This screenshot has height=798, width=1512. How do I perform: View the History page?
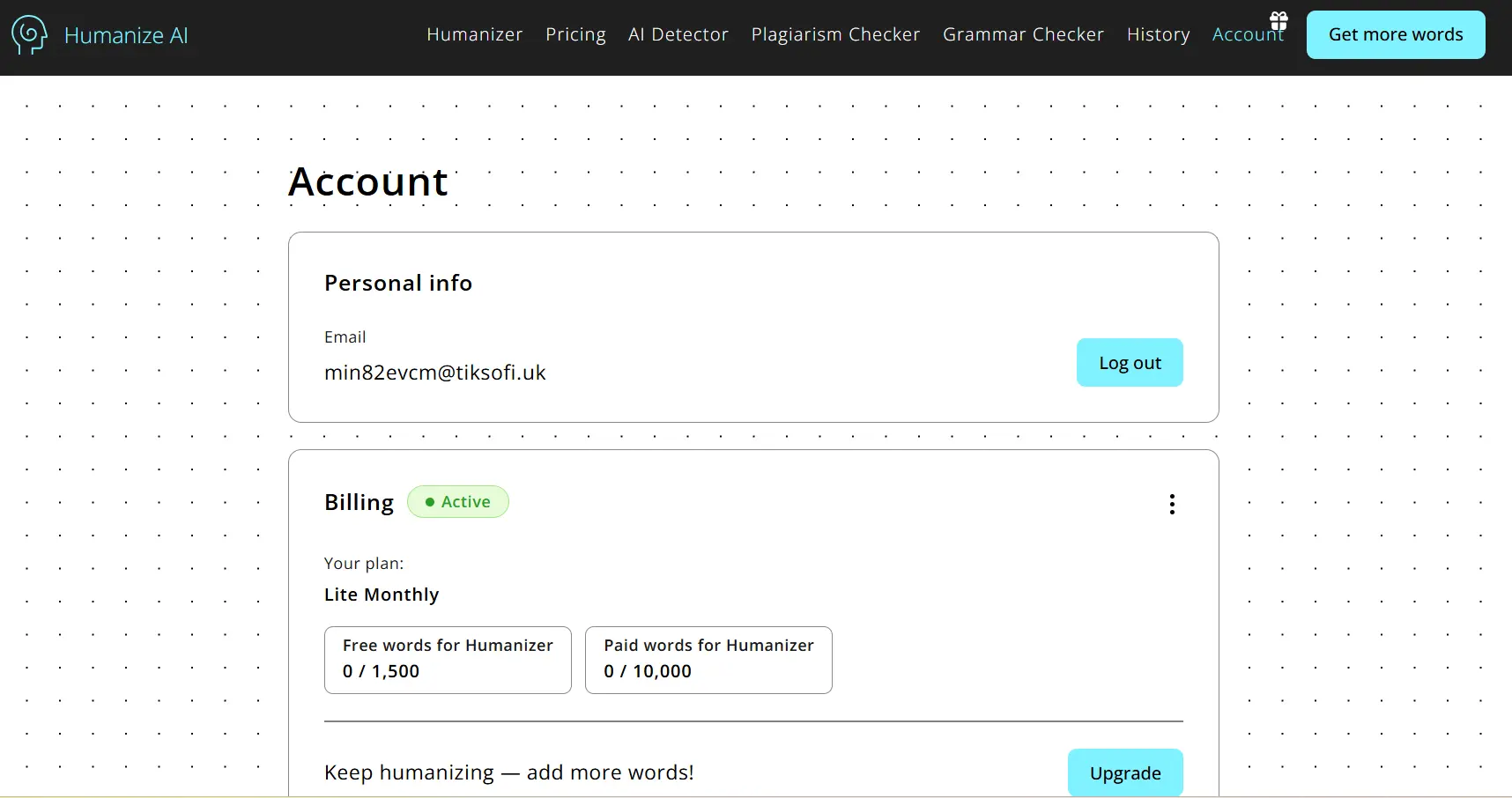1158,34
